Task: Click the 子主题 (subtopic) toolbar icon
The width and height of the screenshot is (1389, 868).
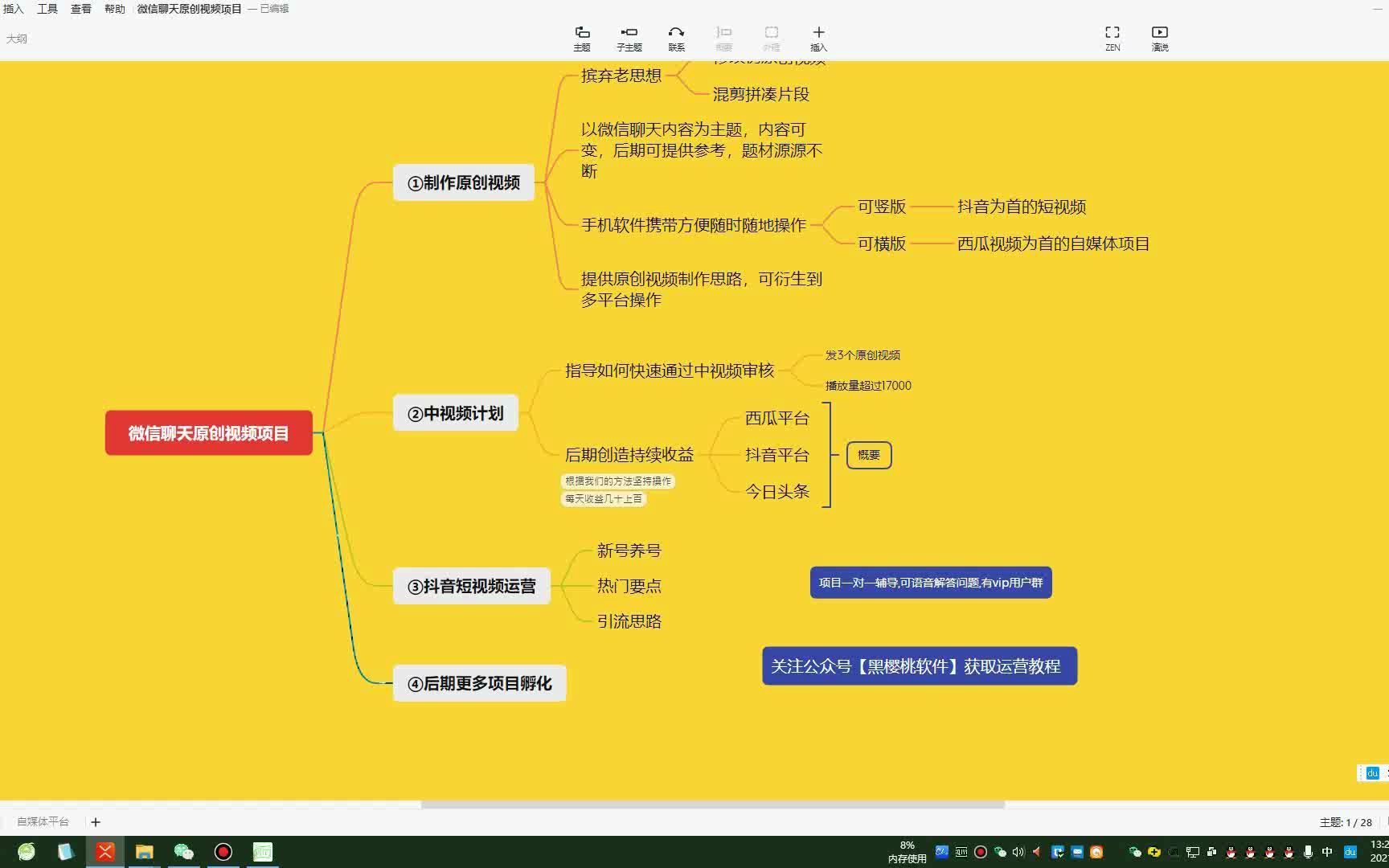Action: [629, 38]
